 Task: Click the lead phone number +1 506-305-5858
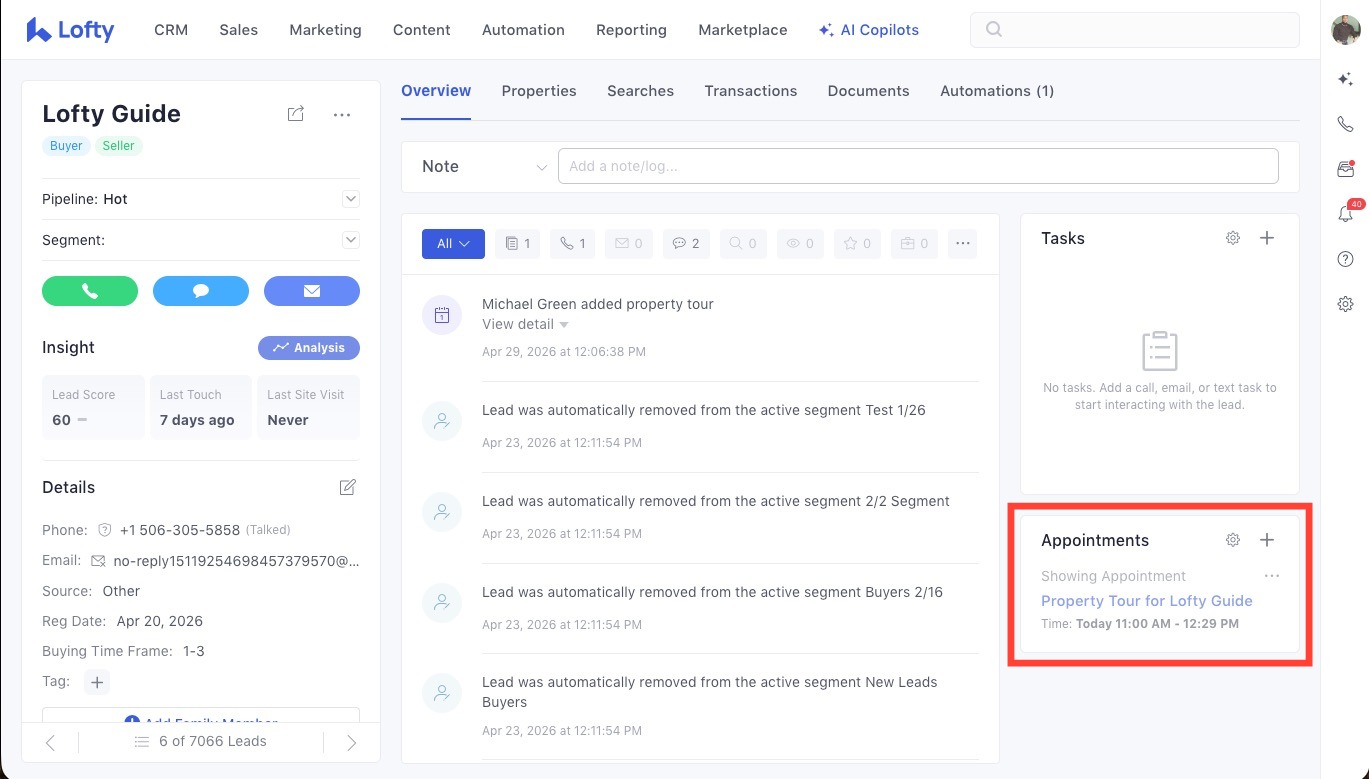click(180, 530)
